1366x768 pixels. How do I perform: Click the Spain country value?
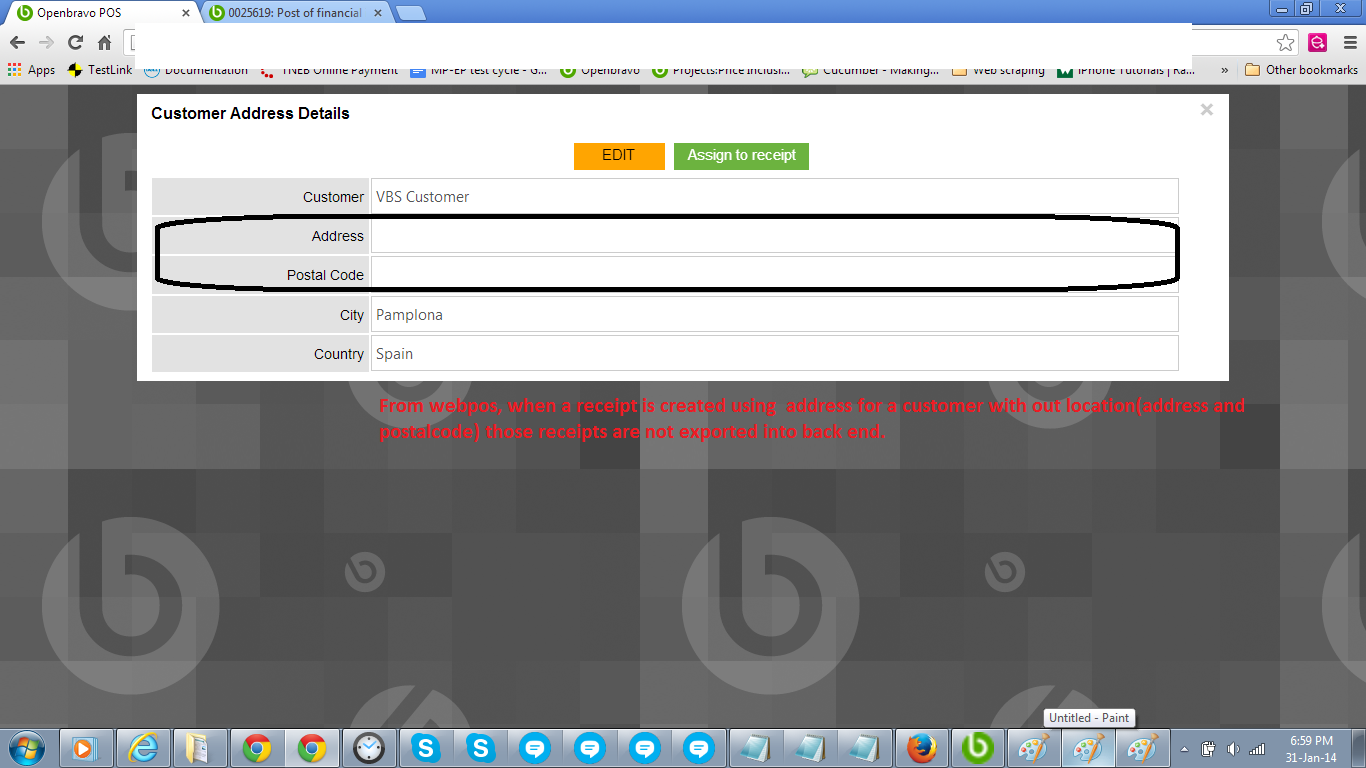pyautogui.click(x=774, y=354)
